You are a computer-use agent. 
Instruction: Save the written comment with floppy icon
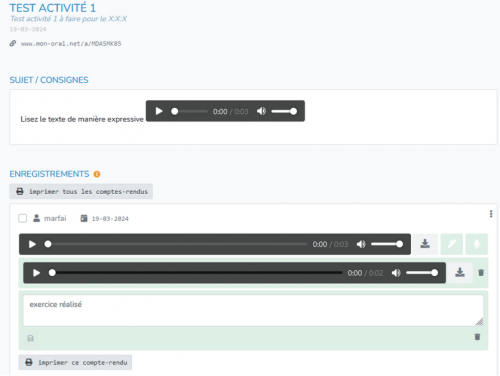[30, 338]
